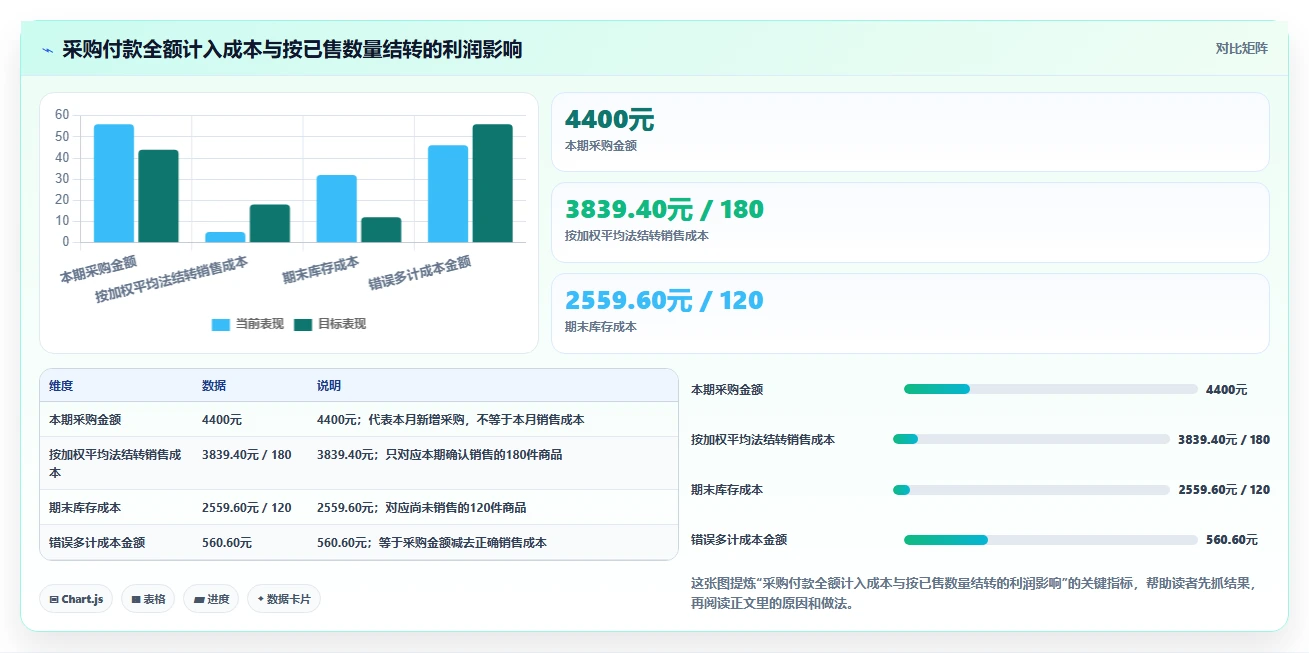Open the 4400元 data card

click(x=910, y=132)
